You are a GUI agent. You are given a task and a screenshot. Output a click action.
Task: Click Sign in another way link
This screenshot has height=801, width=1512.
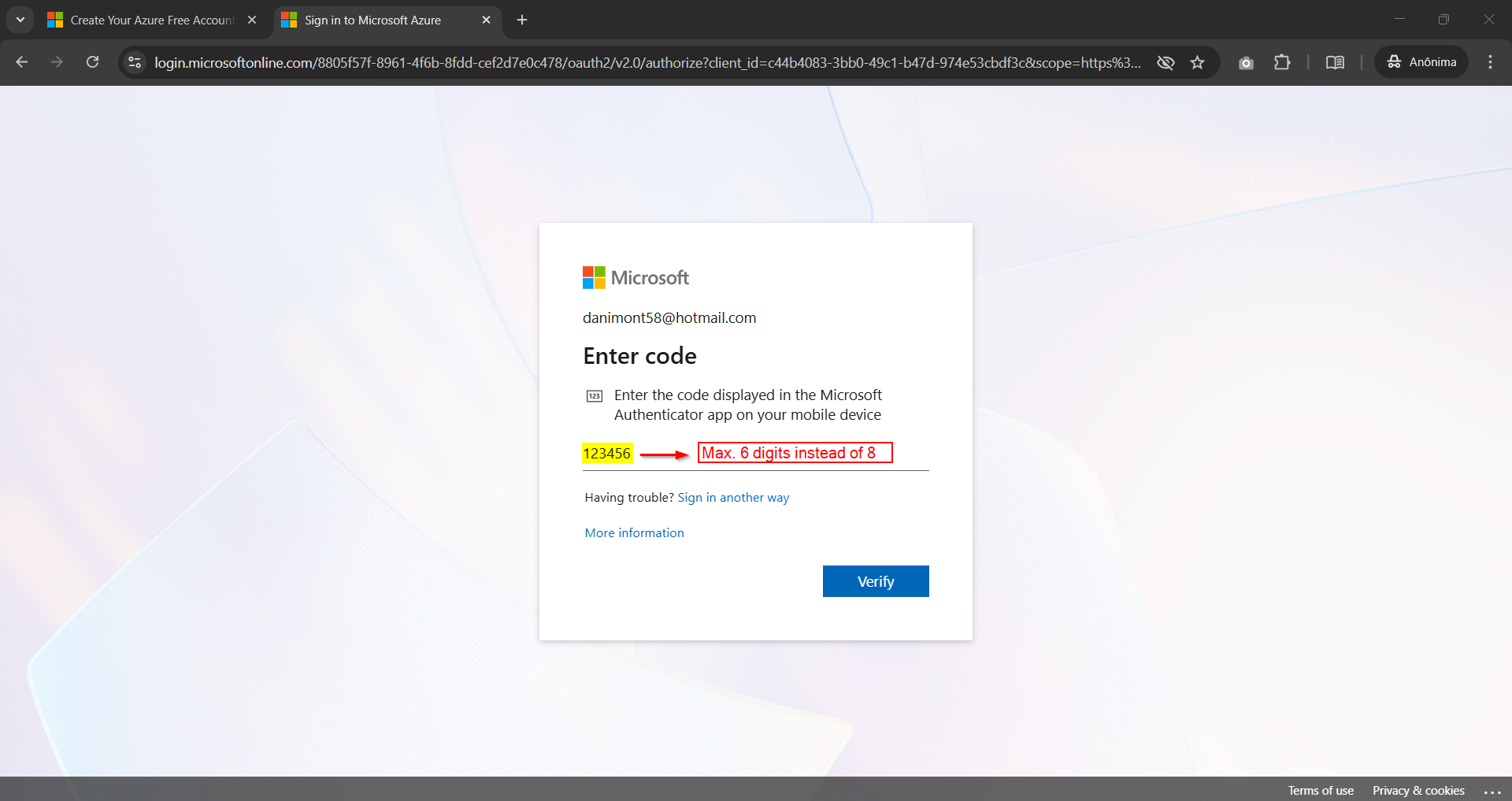tap(733, 498)
